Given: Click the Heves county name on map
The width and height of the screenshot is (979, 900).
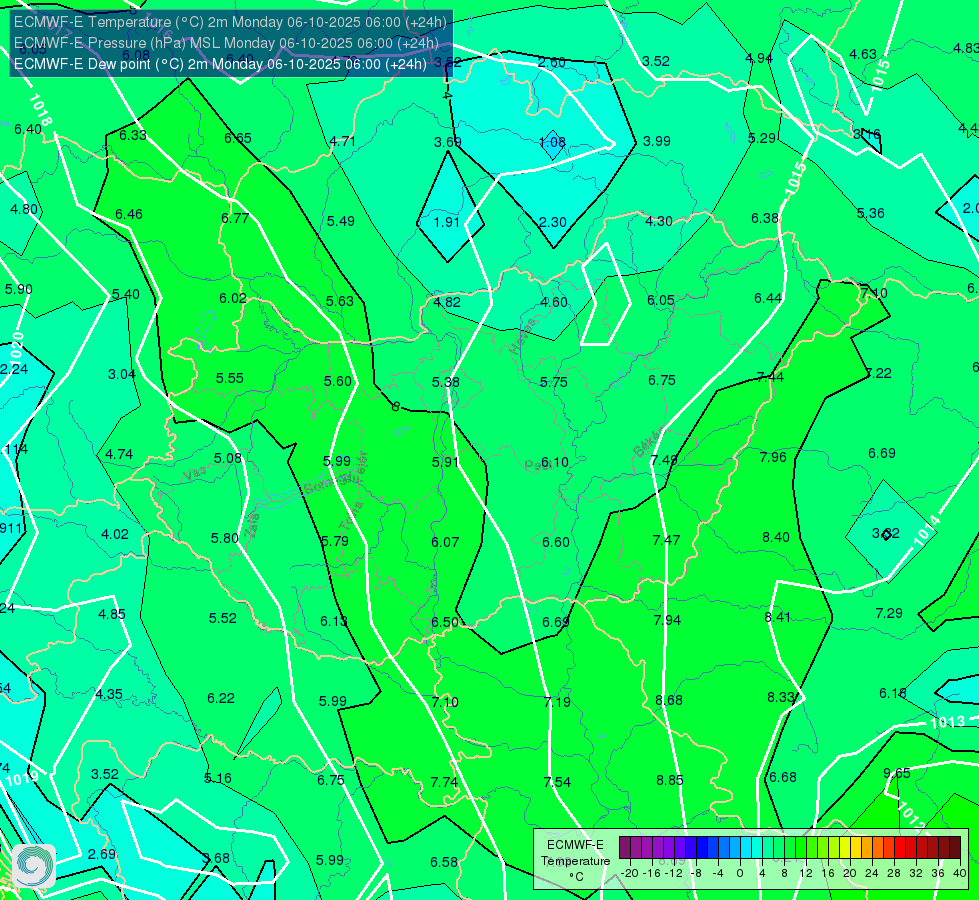Looking at the screenshot, I should click(523, 336).
